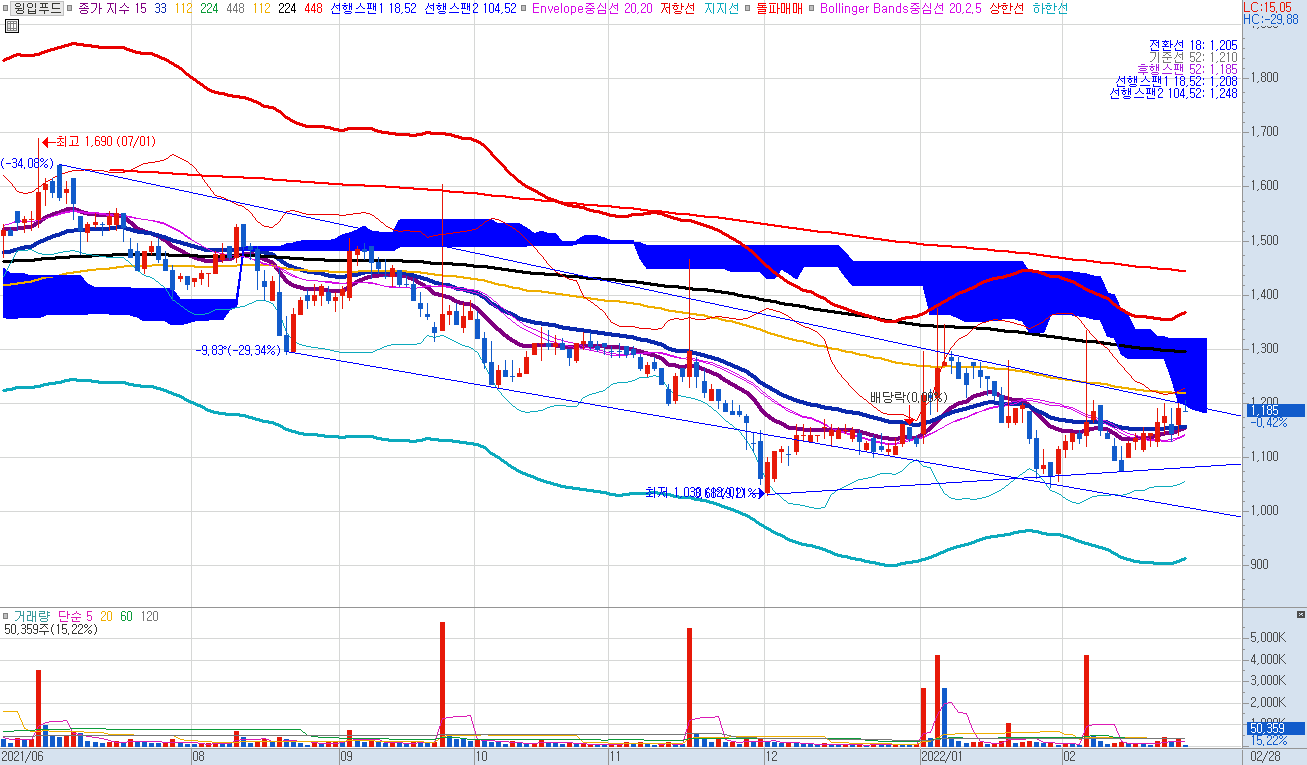
Task: Click the 배당락 ex-dividend annotation
Action: pyautogui.click(x=908, y=397)
